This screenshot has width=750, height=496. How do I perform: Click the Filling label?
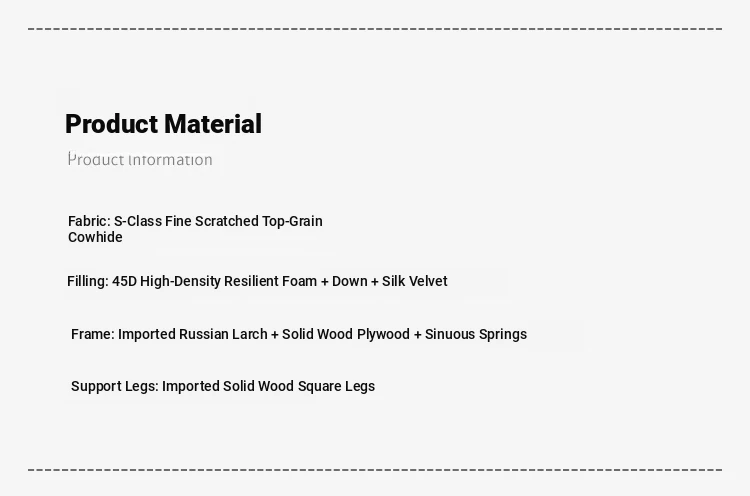coord(87,281)
